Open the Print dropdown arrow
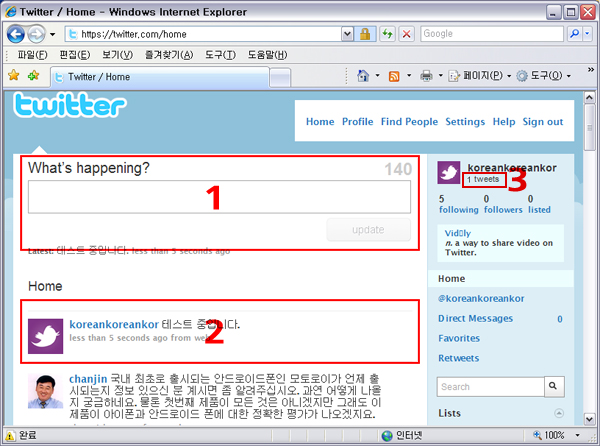Viewport: 600px width, 446px height. click(x=440, y=75)
